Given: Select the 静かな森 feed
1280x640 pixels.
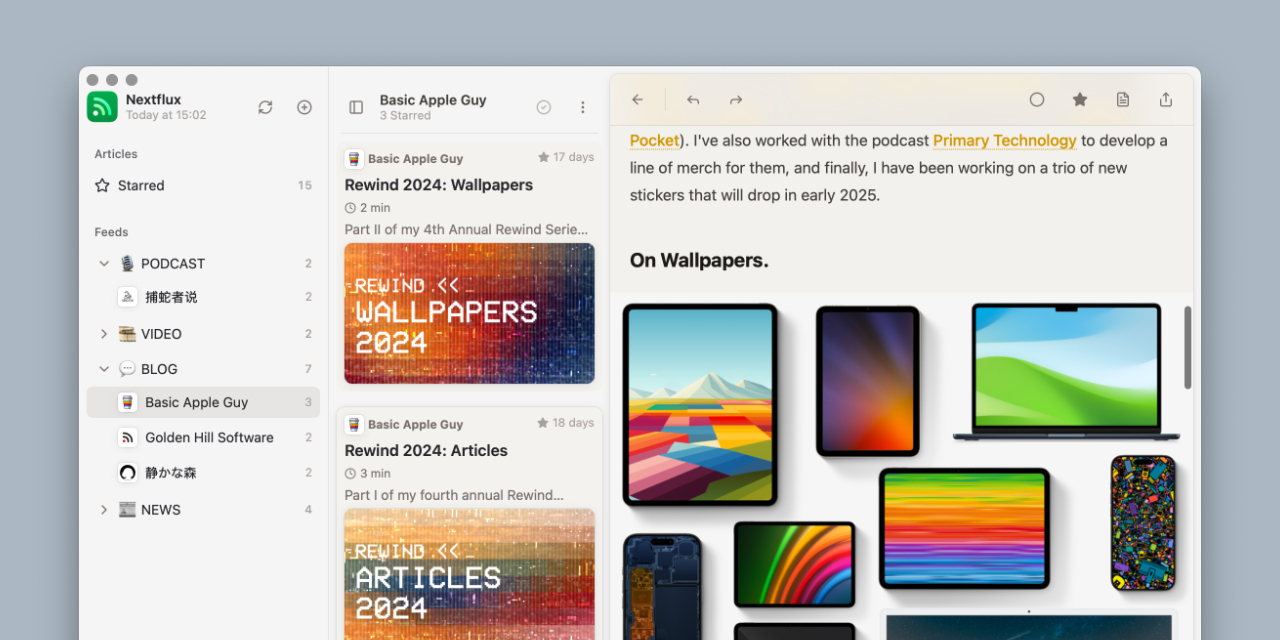Looking at the screenshot, I should (x=203, y=472).
